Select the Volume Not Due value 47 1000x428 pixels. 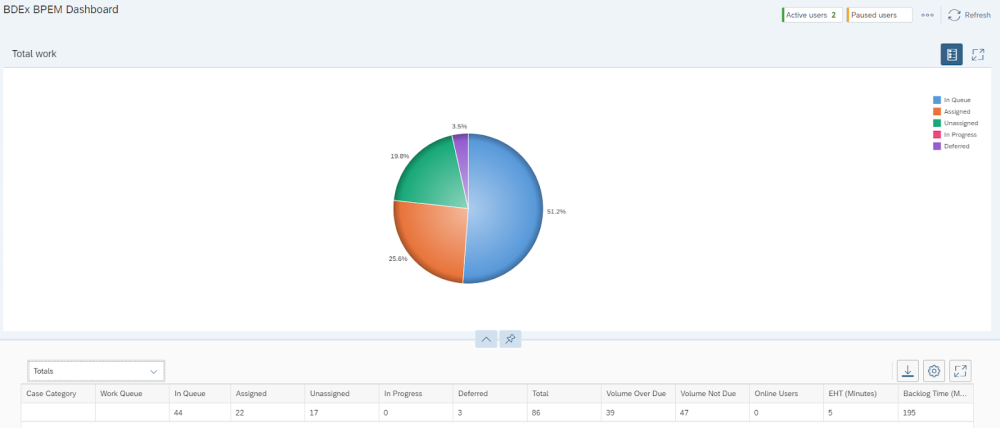[x=684, y=413]
